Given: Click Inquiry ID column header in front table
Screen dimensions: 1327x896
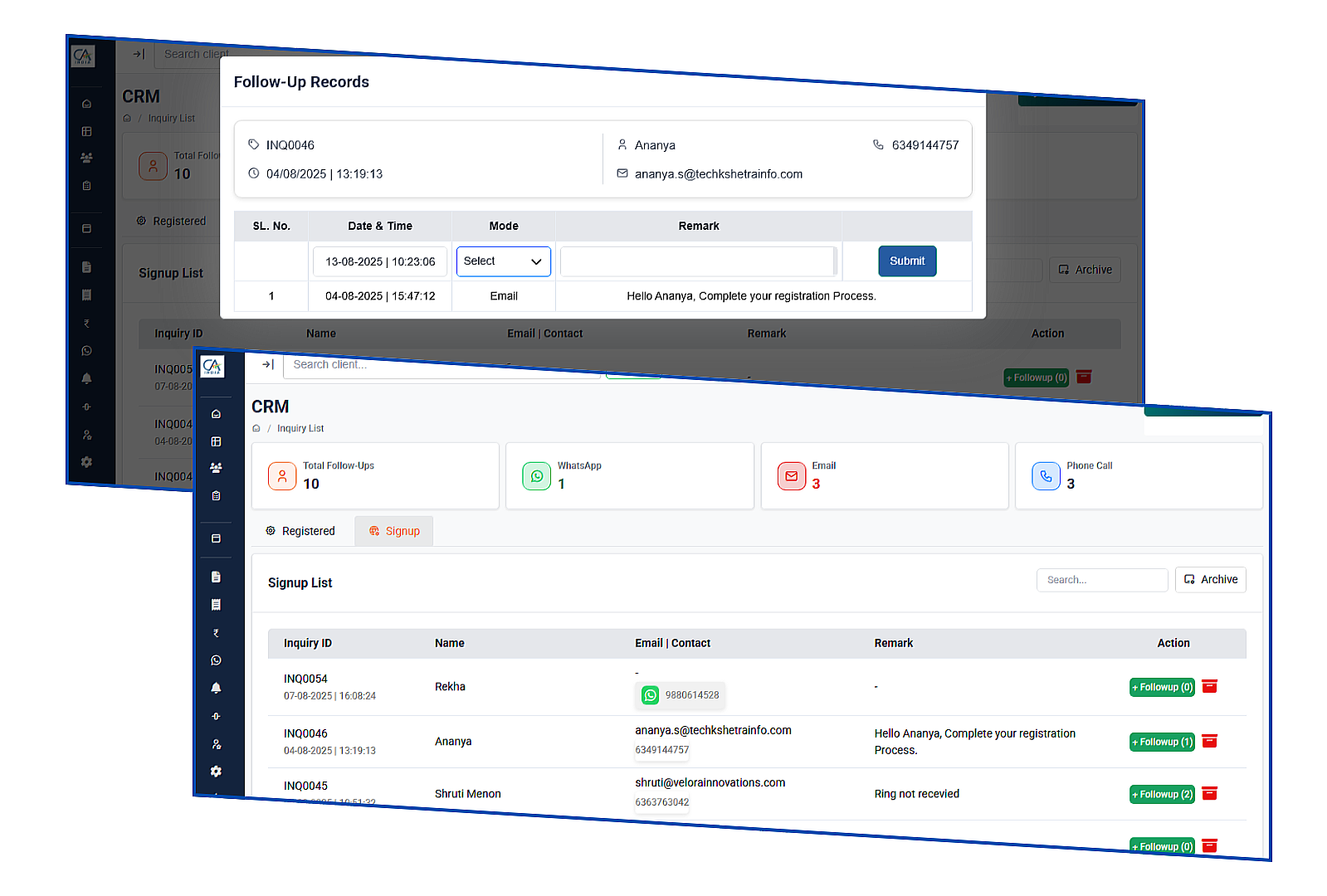Looking at the screenshot, I should pos(308,643).
